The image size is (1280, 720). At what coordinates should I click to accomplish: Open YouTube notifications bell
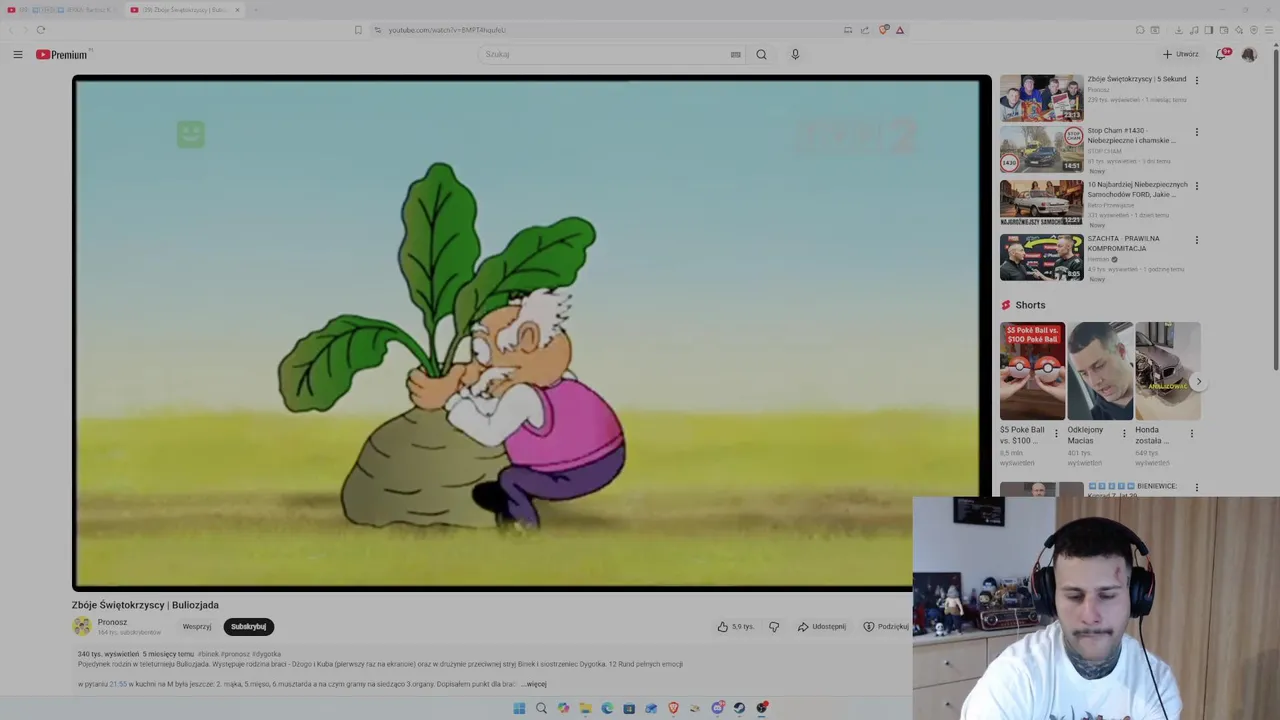1221,55
